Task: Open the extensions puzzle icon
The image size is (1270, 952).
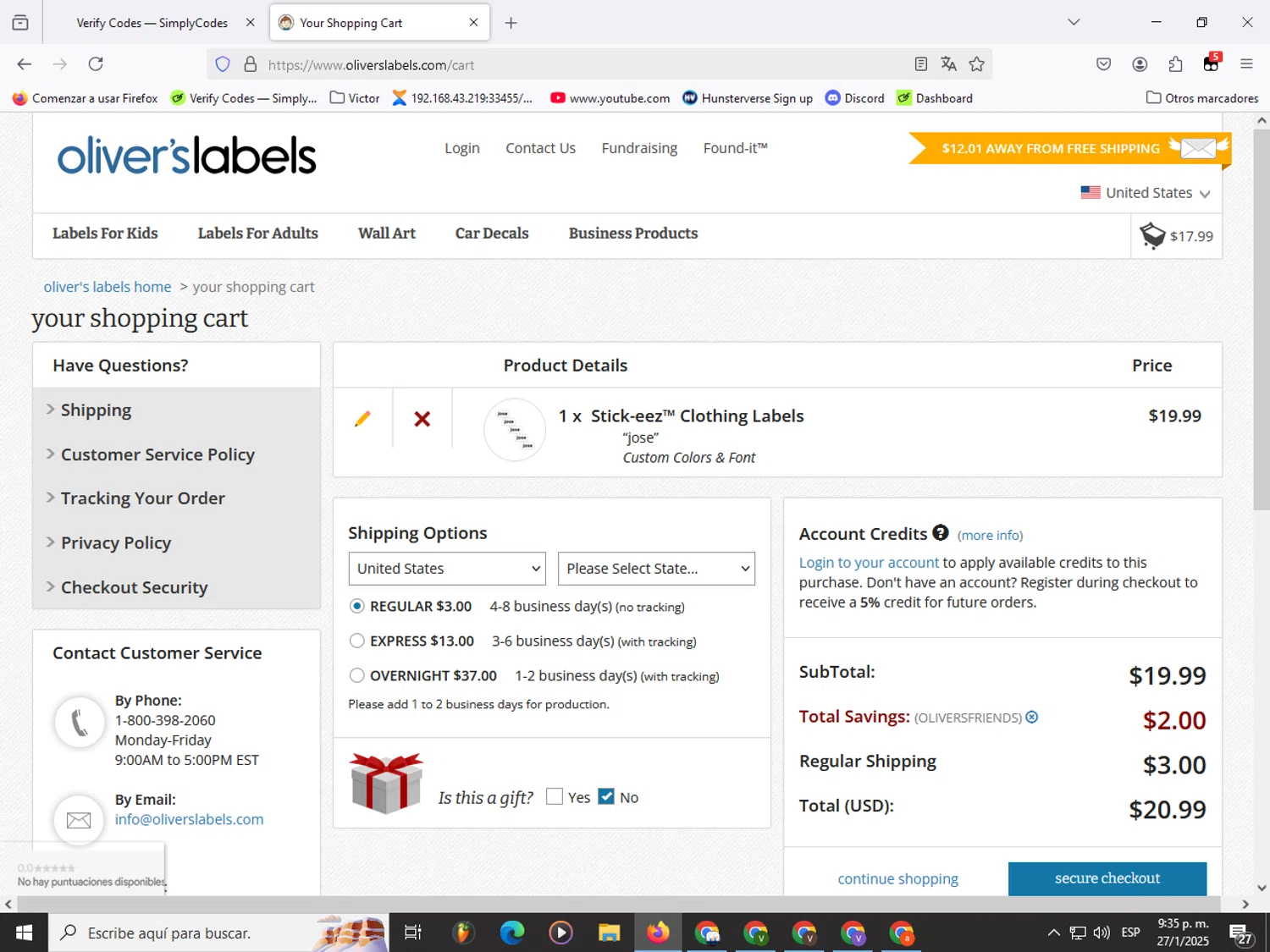Action: (x=1175, y=64)
